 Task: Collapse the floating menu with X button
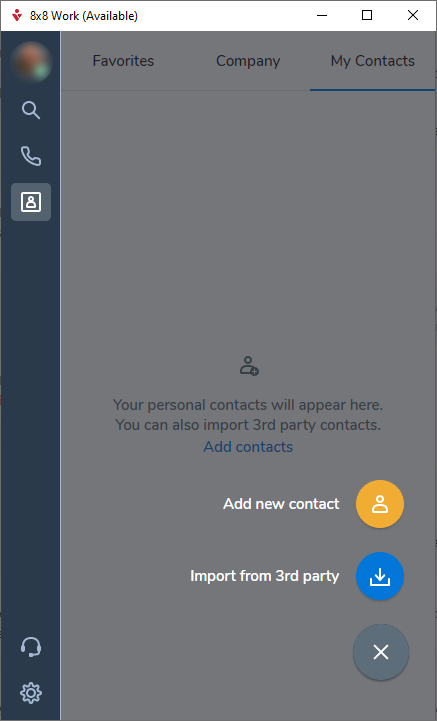(x=381, y=652)
